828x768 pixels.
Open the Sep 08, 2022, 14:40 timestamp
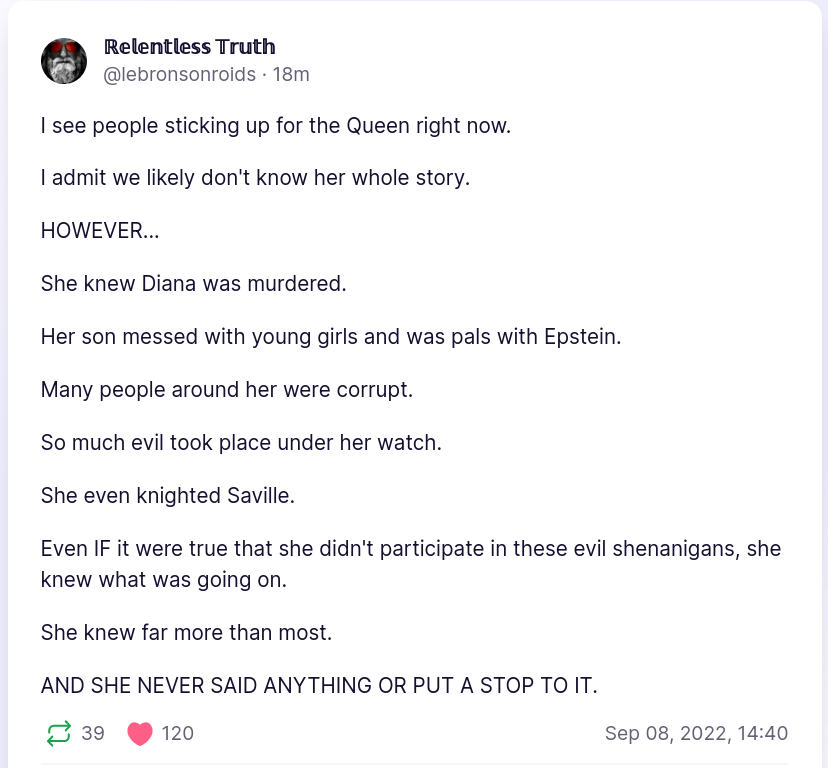point(696,734)
